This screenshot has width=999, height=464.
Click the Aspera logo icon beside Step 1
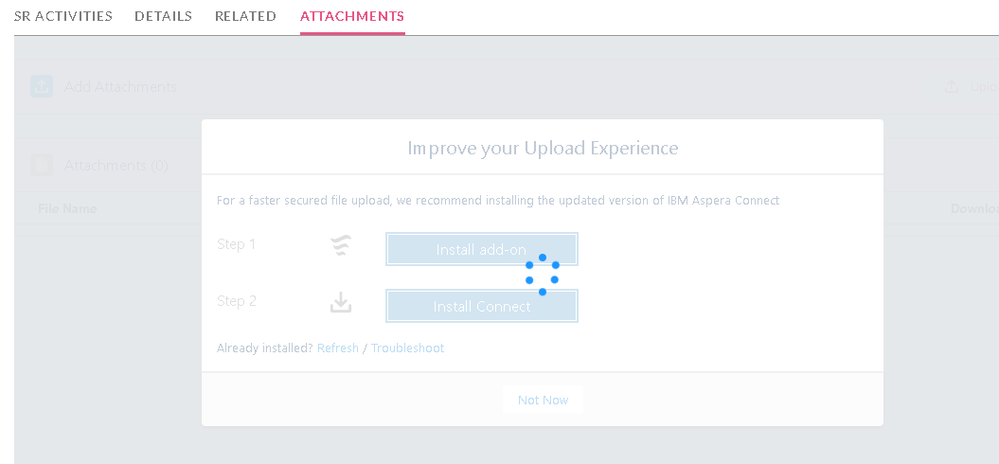(341, 245)
